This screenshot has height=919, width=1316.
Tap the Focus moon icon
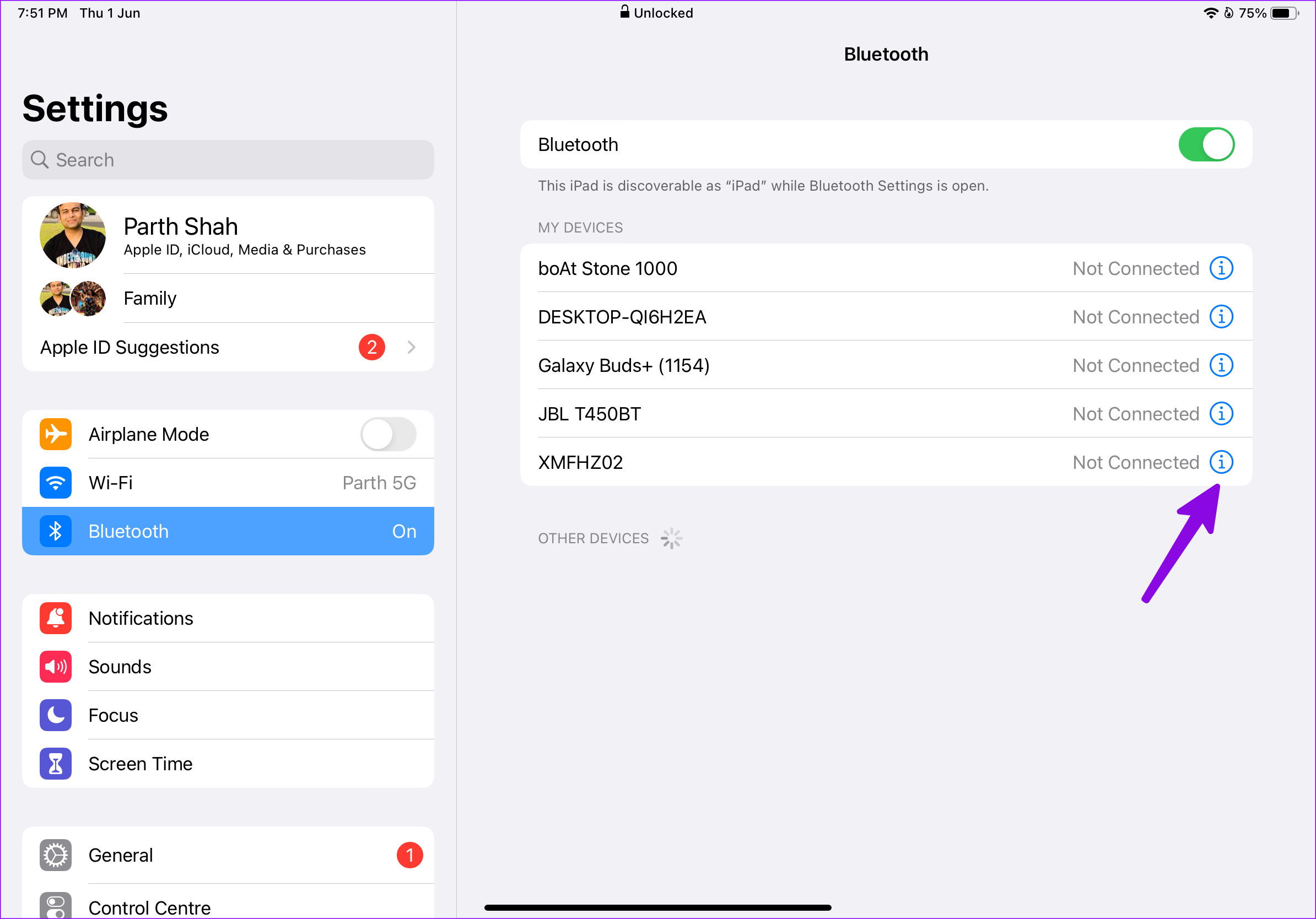pyautogui.click(x=56, y=715)
